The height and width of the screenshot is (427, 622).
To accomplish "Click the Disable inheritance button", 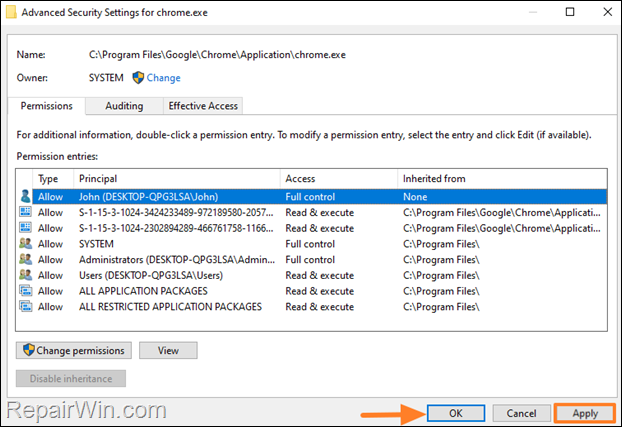I will (x=71, y=379).
